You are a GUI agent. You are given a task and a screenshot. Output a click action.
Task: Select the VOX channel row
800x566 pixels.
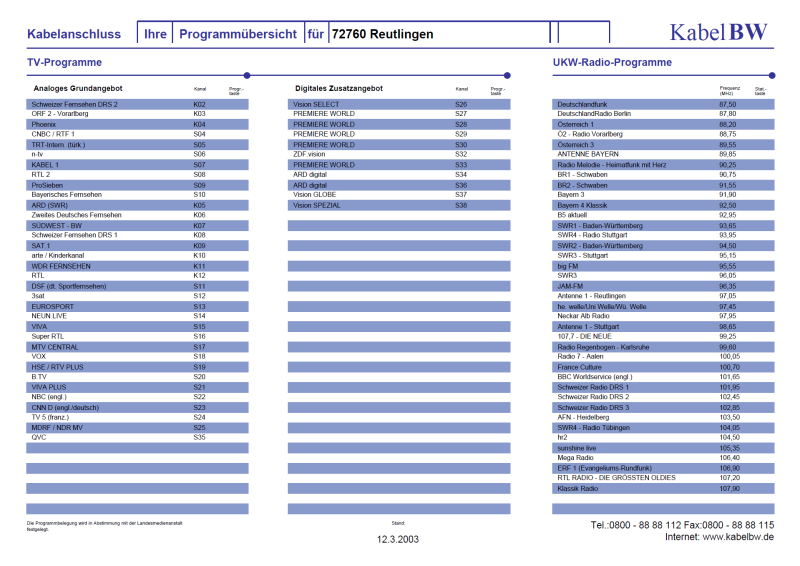point(137,357)
